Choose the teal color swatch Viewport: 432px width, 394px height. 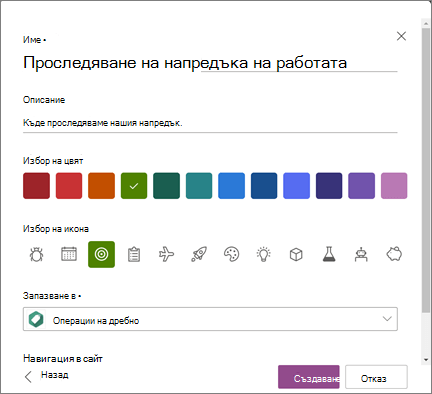tap(199, 186)
